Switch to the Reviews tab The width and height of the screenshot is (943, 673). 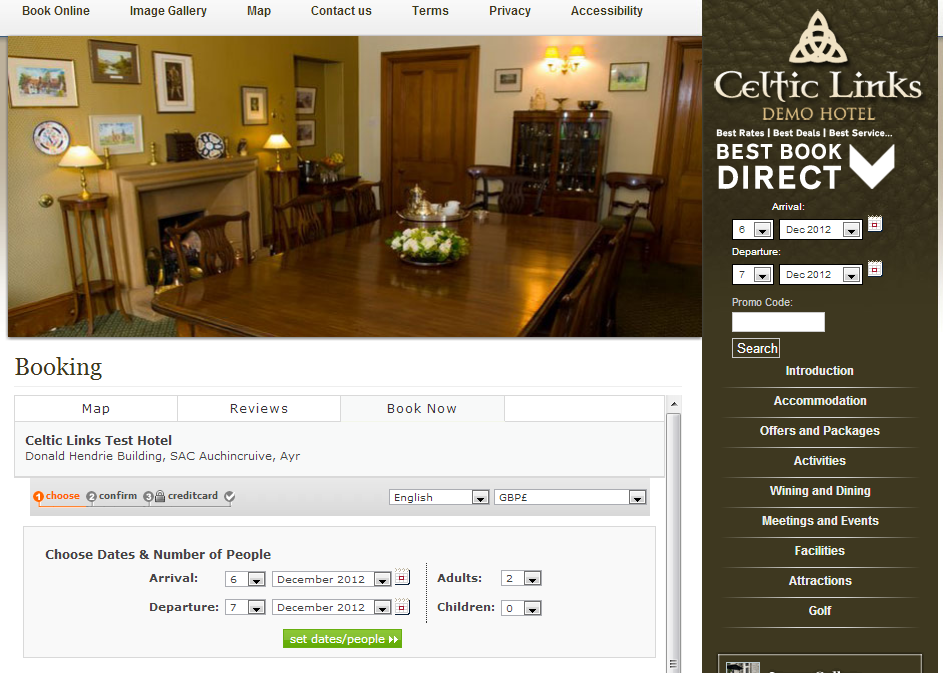(259, 408)
